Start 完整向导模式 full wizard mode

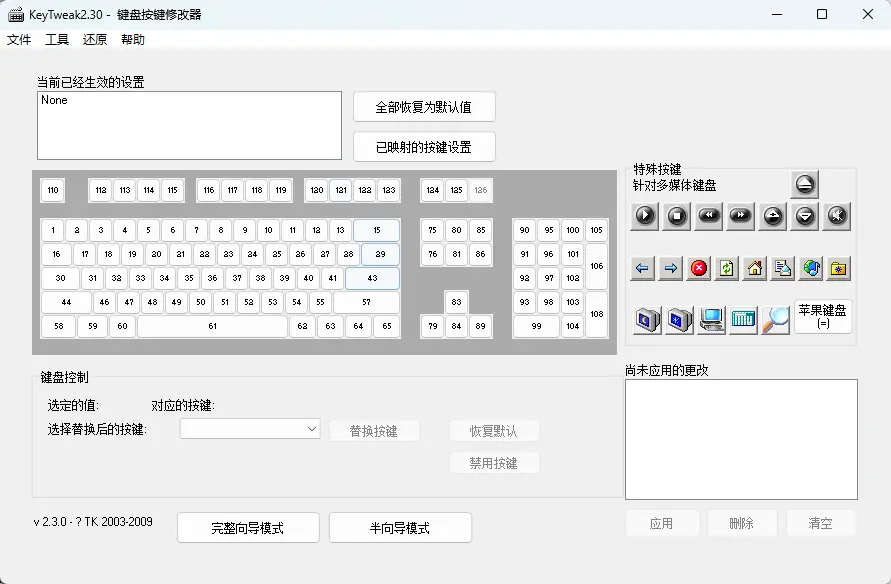[248, 528]
